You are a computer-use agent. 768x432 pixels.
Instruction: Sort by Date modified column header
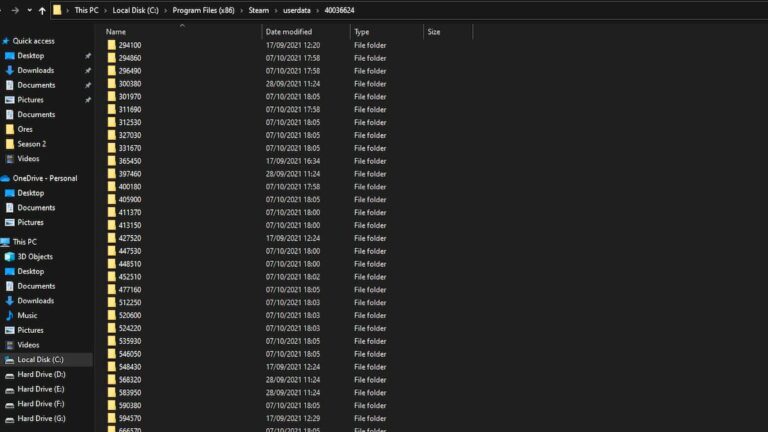coord(288,32)
